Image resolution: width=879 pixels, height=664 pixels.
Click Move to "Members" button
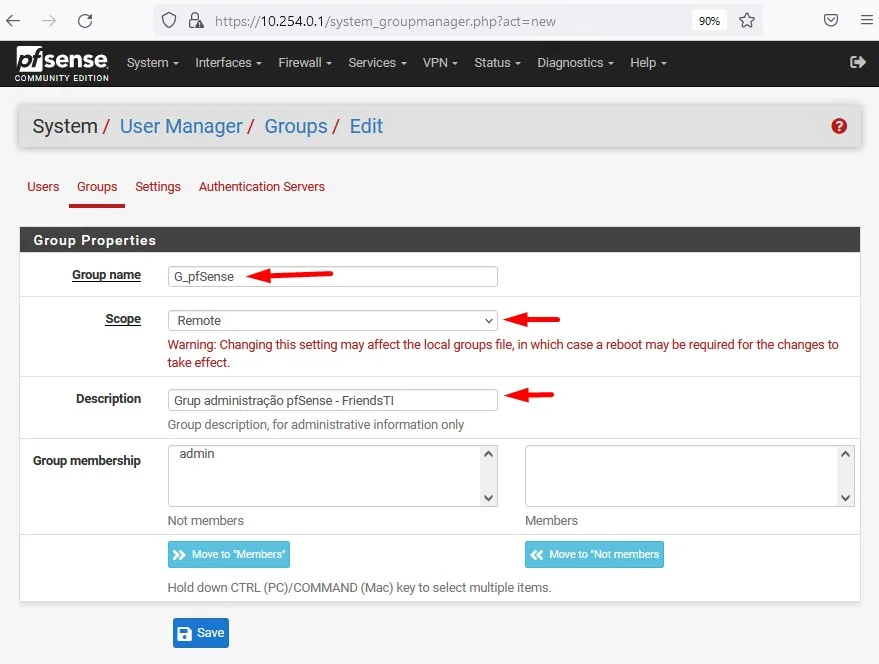229,554
